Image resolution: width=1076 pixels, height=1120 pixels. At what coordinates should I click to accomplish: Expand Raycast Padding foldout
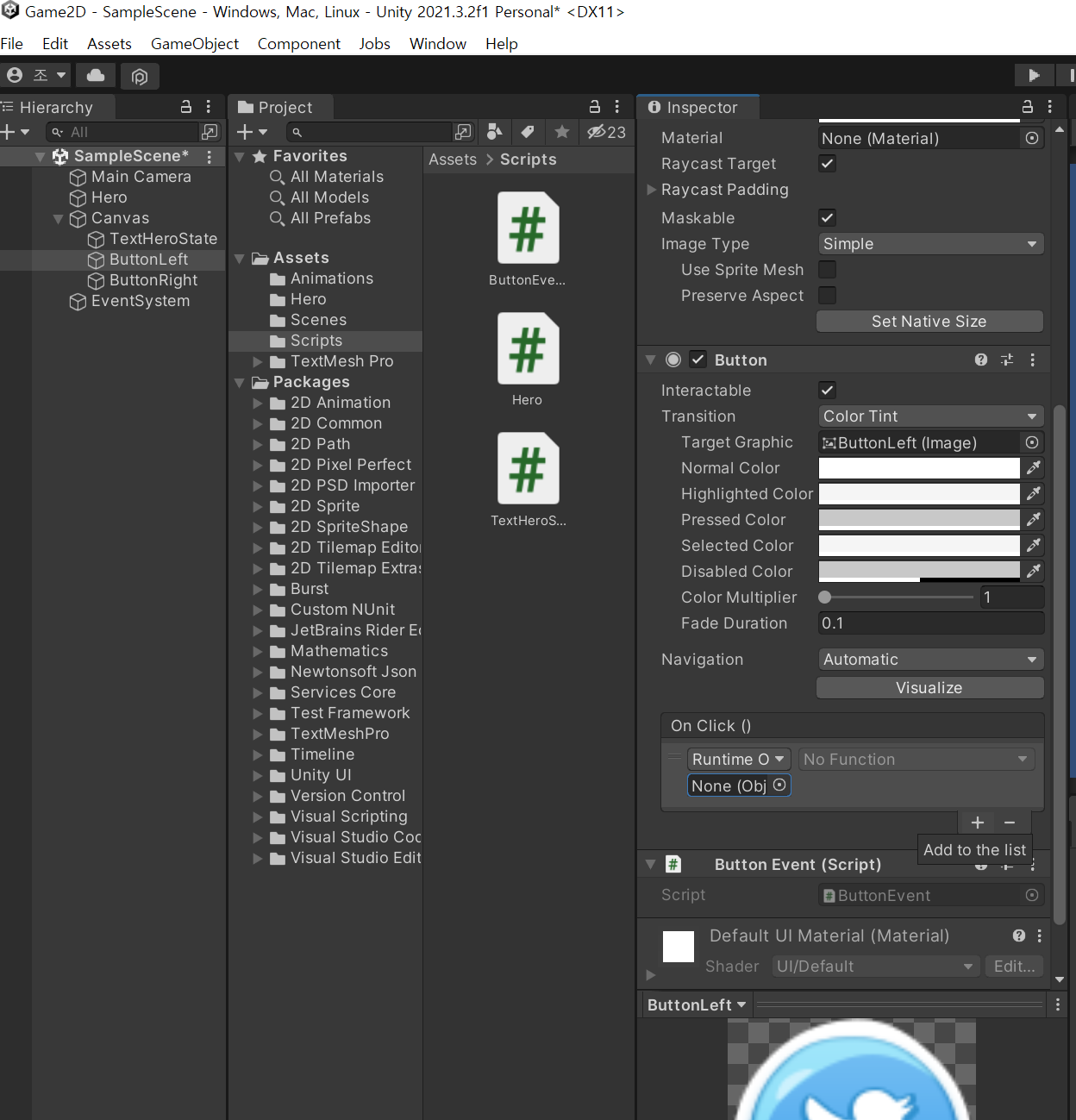(x=652, y=190)
